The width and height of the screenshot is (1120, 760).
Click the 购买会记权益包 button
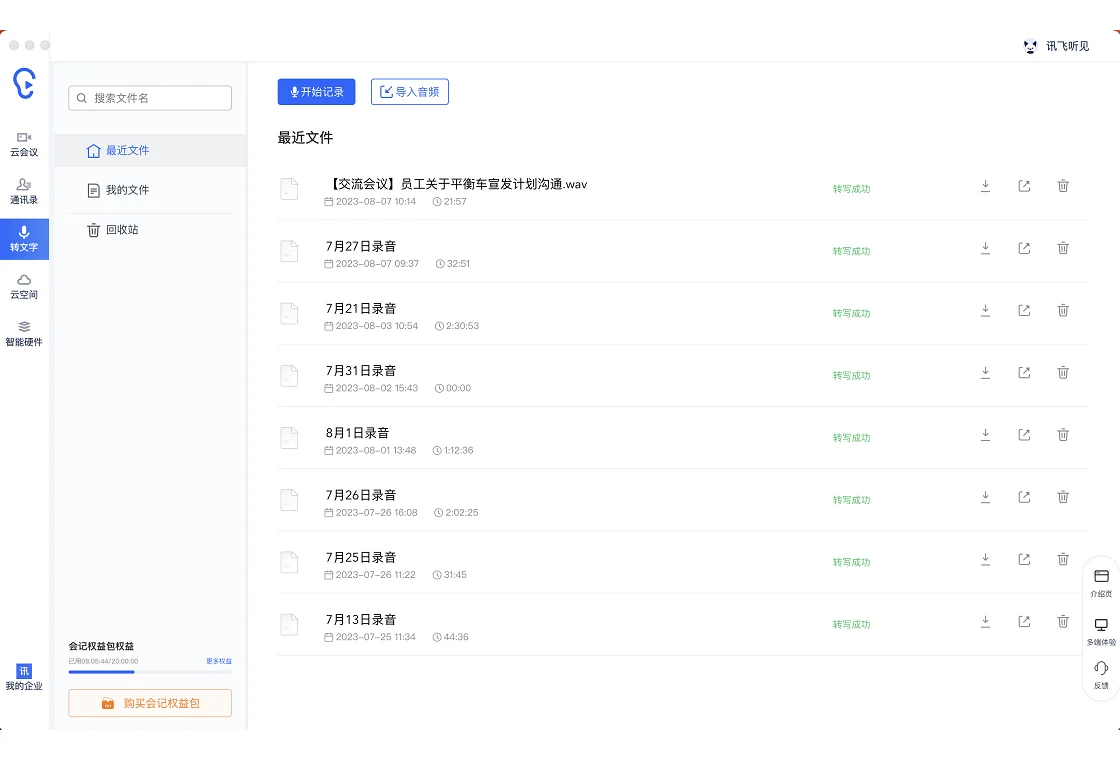pos(150,703)
